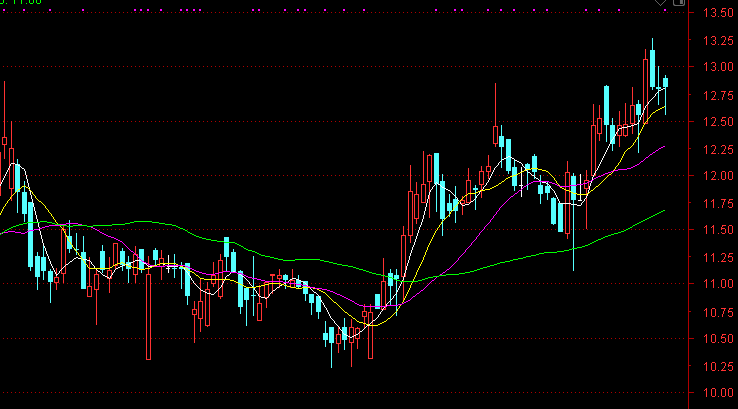Click the 11.00 price axis label
The image size is (738, 409).
tap(718, 284)
